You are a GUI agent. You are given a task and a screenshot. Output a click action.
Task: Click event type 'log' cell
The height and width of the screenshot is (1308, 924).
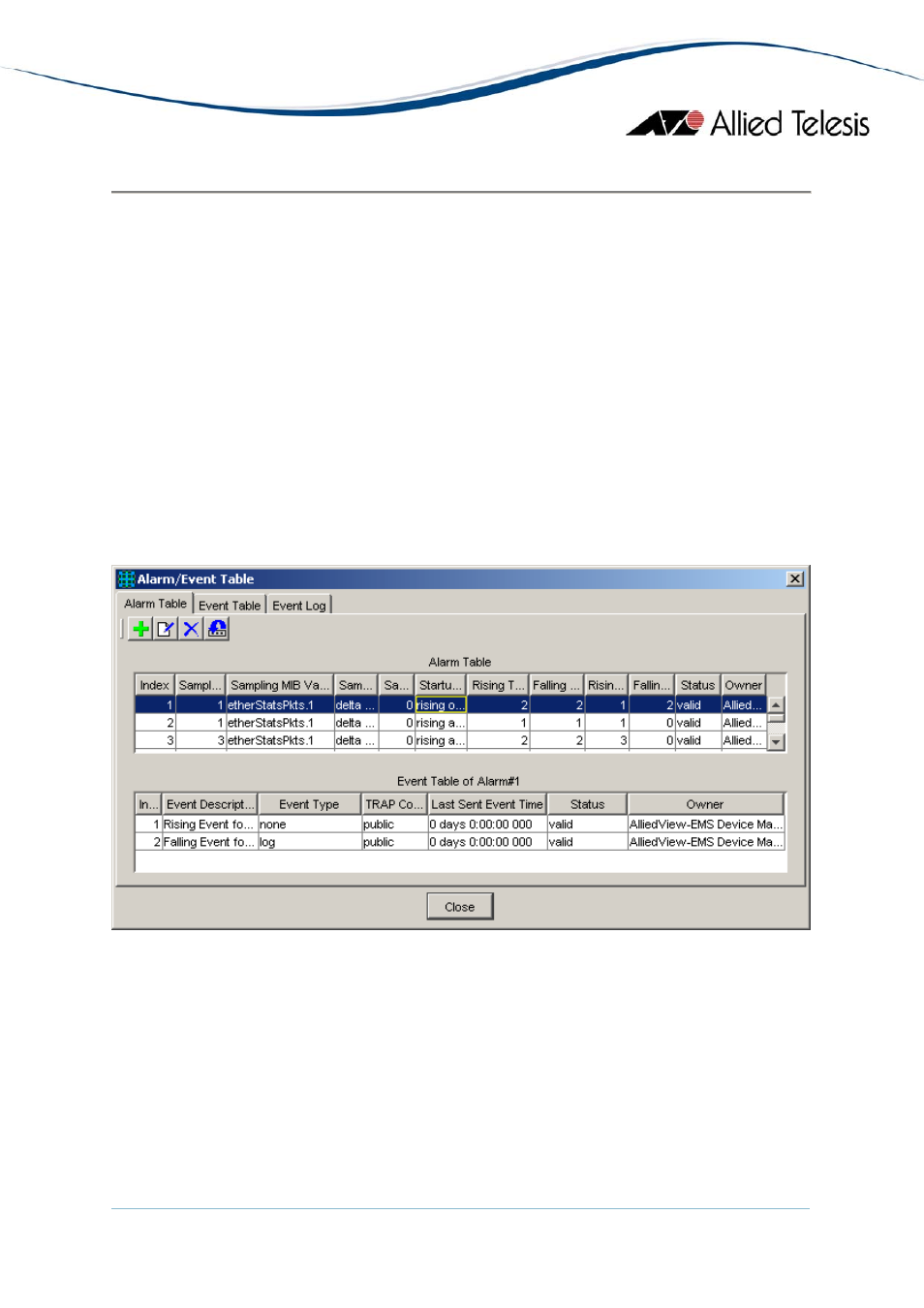click(309, 842)
